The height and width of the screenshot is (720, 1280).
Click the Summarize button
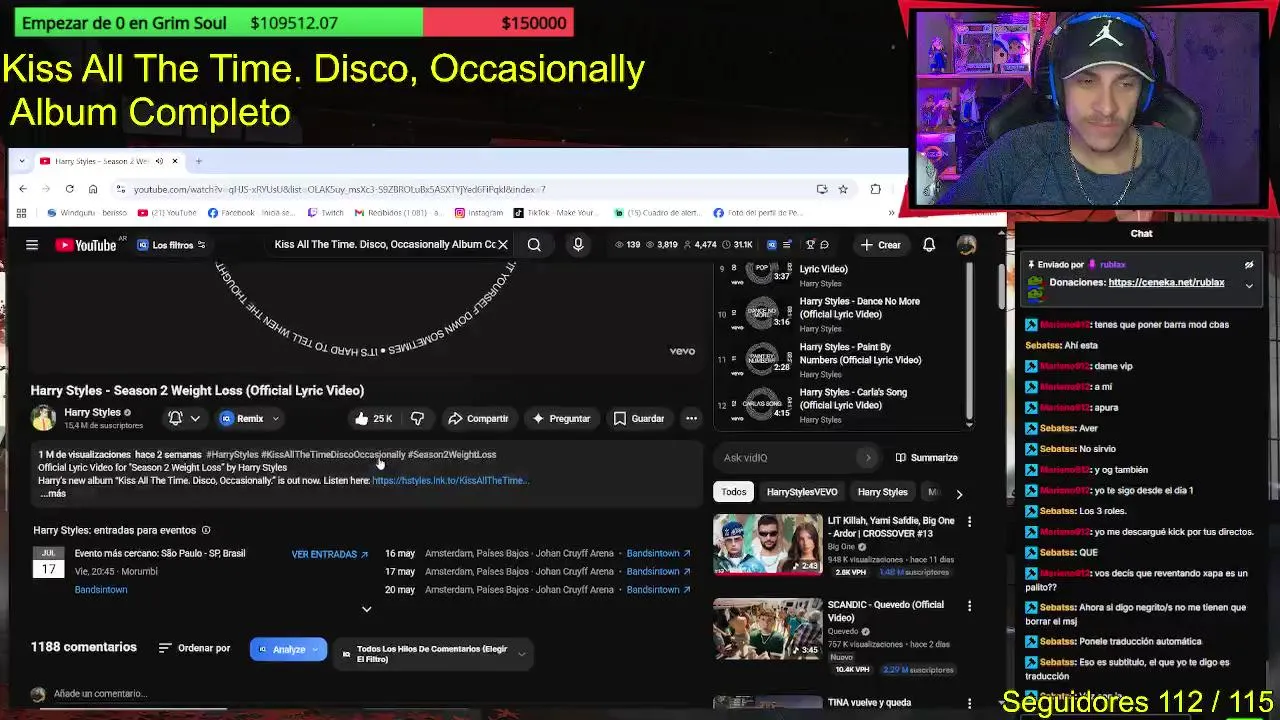coord(926,458)
